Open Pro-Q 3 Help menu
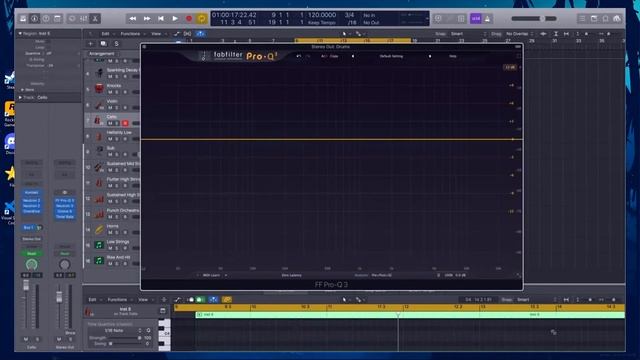The width and height of the screenshot is (640, 360). click(x=453, y=56)
